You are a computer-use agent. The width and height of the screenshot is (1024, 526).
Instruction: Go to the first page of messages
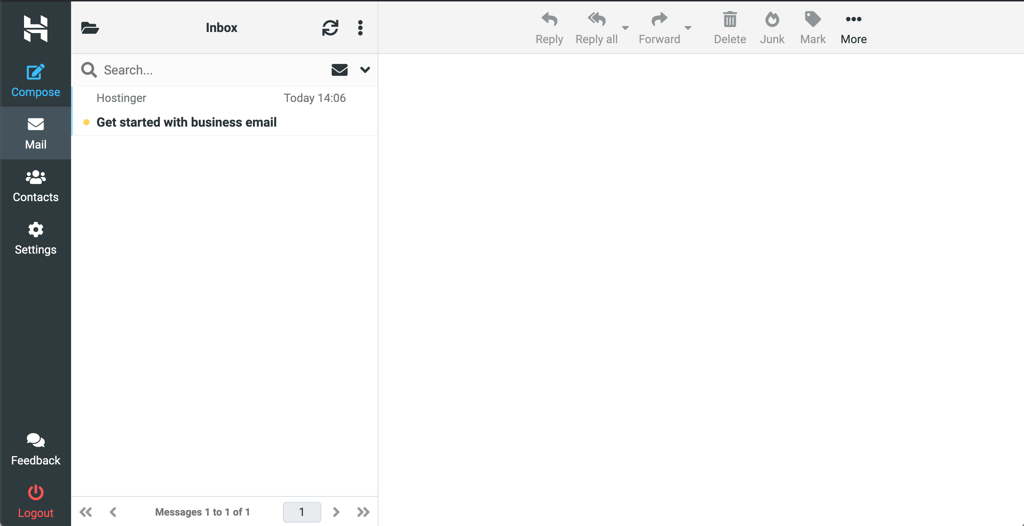click(86, 512)
